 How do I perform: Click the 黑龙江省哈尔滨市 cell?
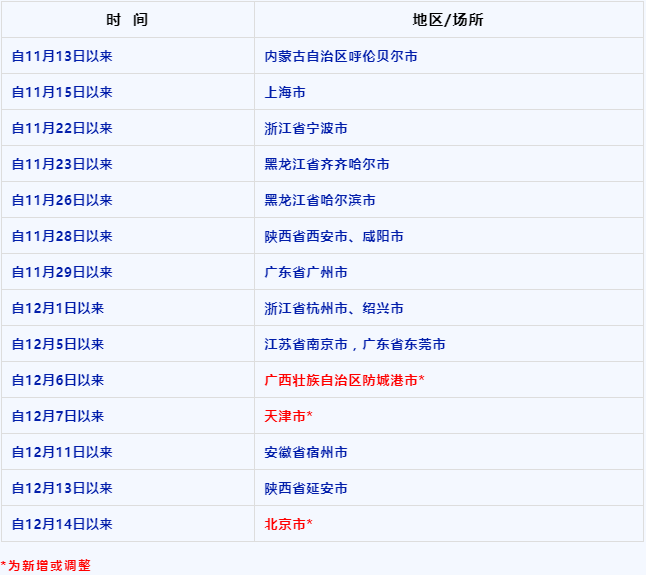pos(449,200)
